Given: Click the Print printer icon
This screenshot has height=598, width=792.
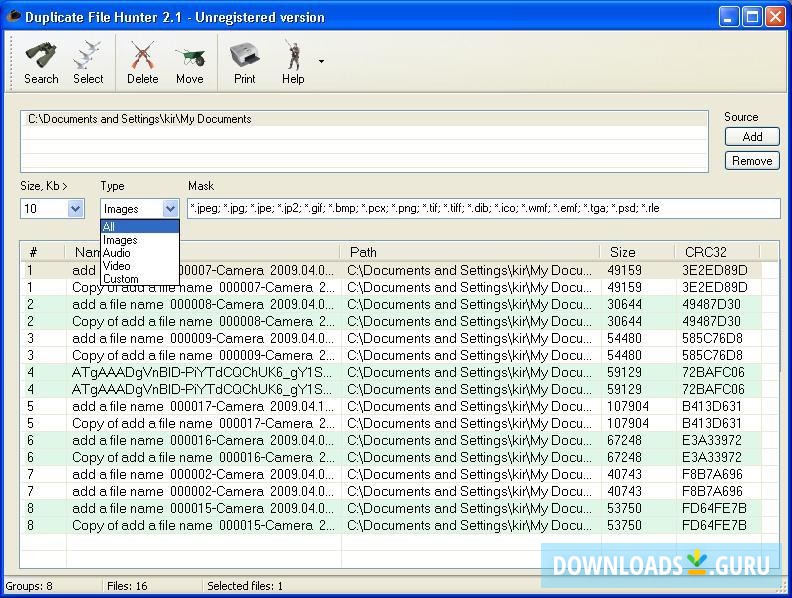Looking at the screenshot, I should click(x=244, y=56).
